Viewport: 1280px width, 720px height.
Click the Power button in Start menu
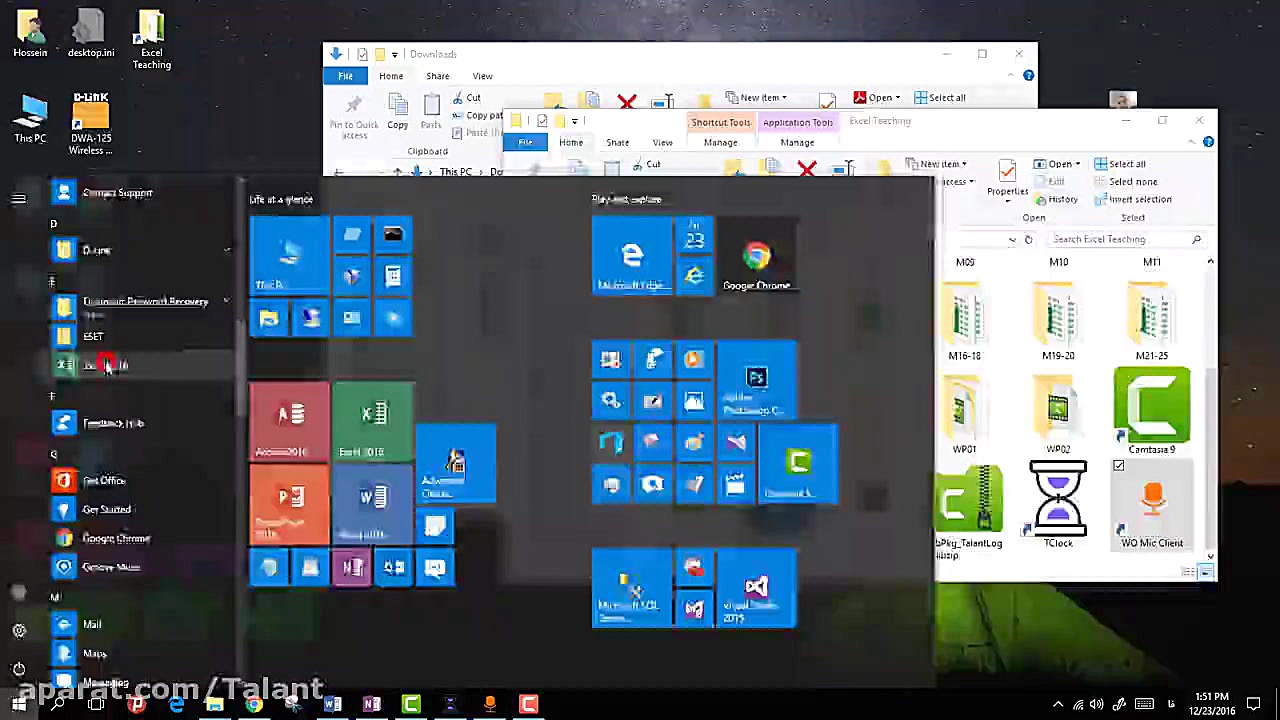[19, 669]
